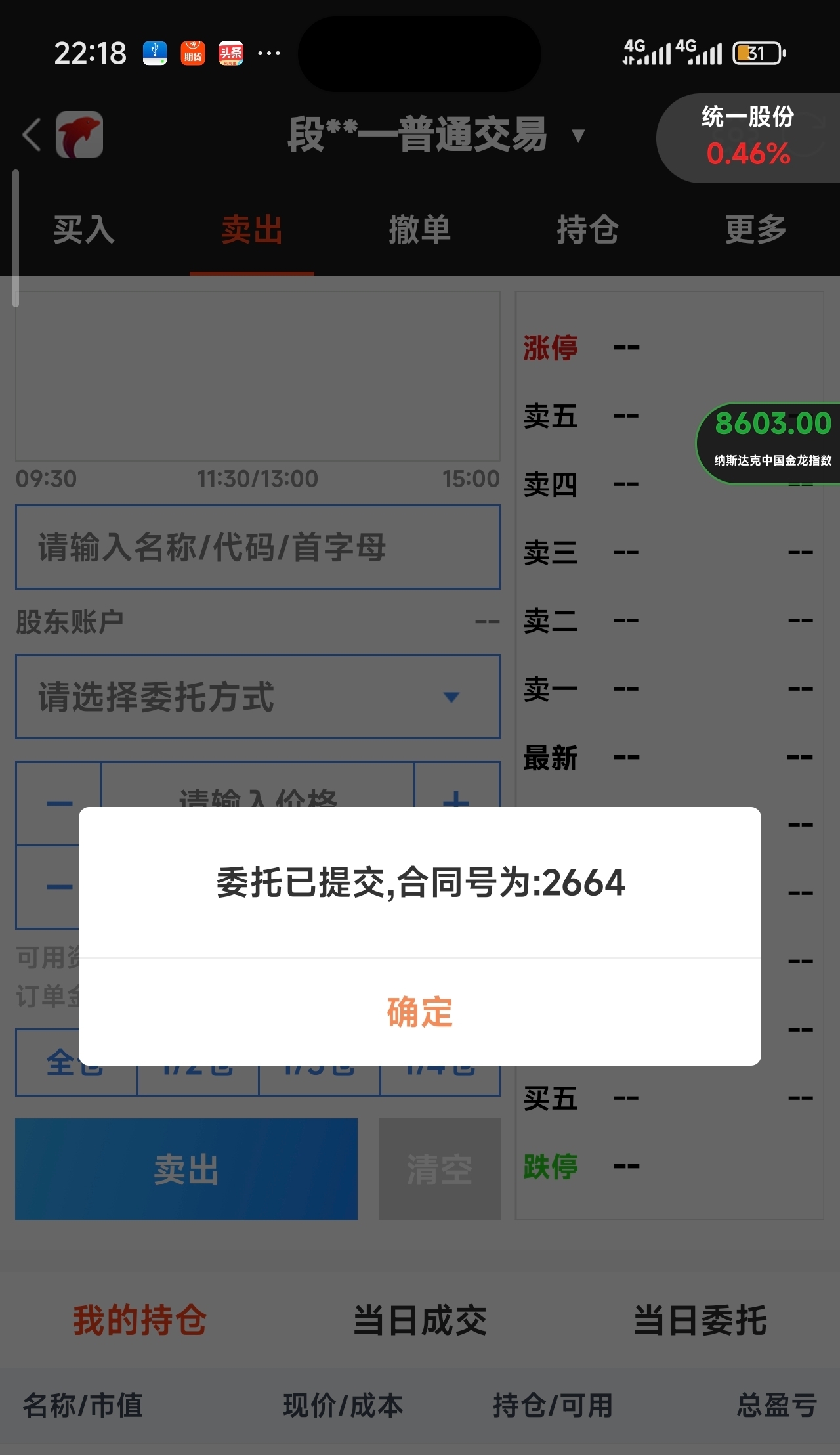Open the 头条 notification icon in status bar
The height and width of the screenshot is (1455, 840).
tap(231, 53)
